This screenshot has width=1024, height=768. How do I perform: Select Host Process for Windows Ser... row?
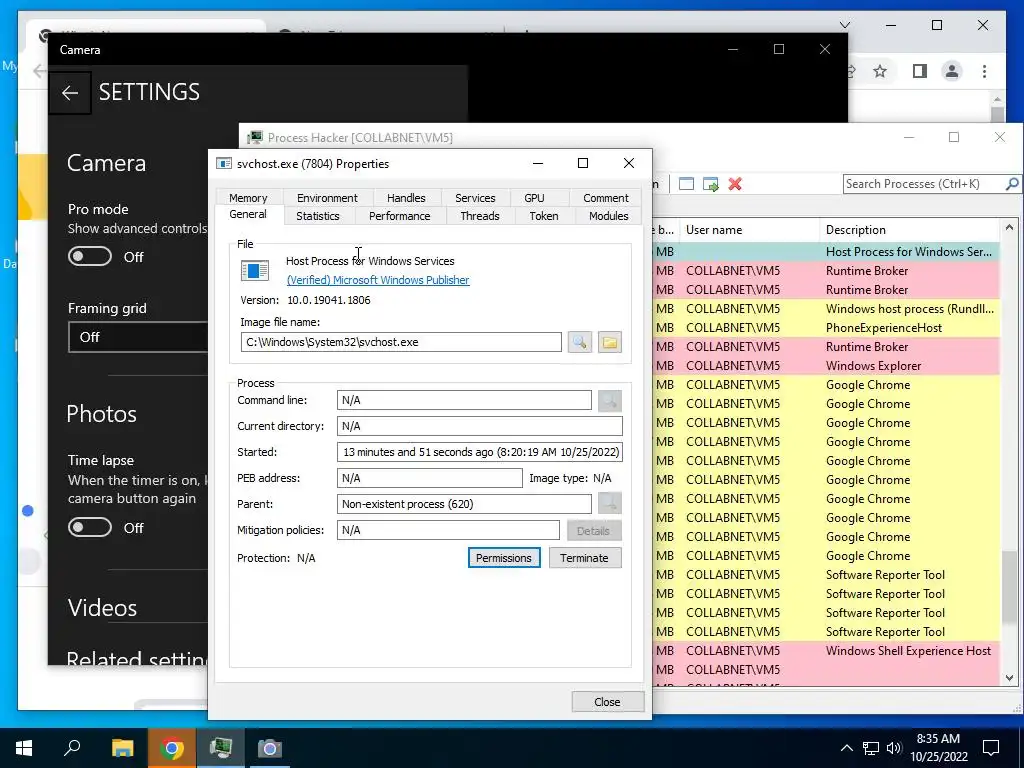[x=826, y=252]
